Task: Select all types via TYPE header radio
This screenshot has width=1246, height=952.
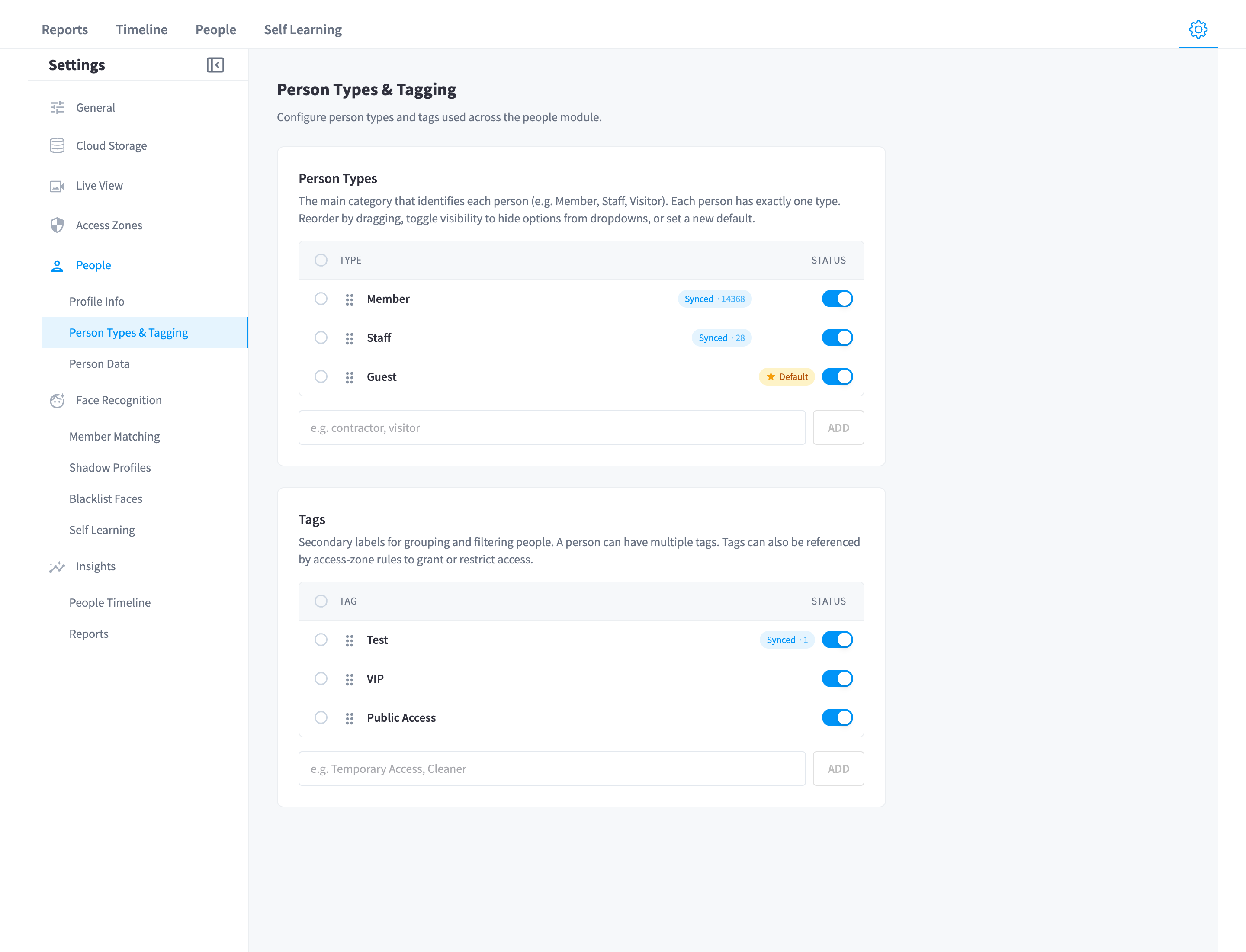Action: [321, 260]
